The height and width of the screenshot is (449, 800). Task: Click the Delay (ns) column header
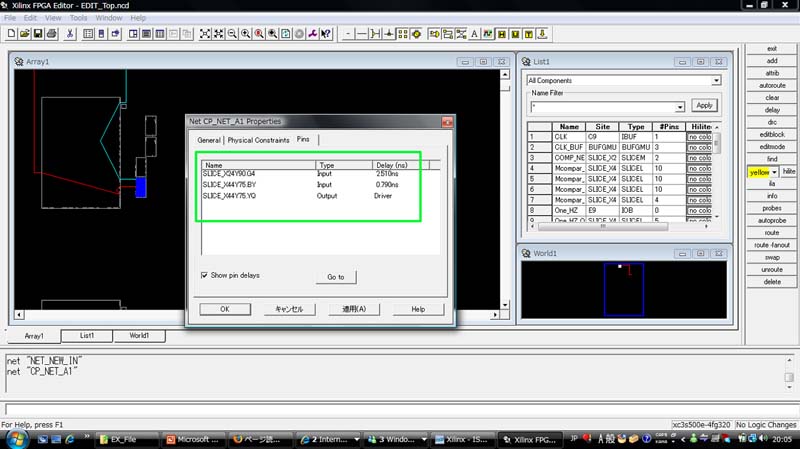(400, 165)
